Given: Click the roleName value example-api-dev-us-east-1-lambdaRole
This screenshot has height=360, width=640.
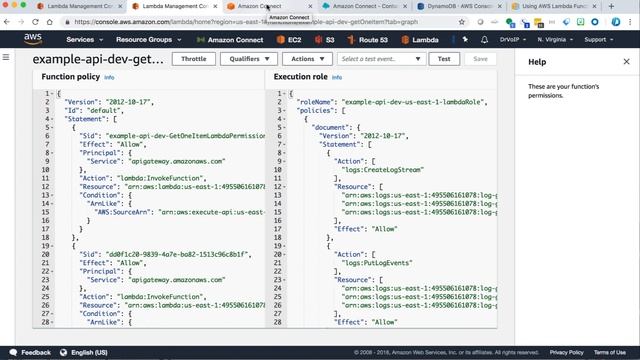Looking at the screenshot, I should pos(413,102).
